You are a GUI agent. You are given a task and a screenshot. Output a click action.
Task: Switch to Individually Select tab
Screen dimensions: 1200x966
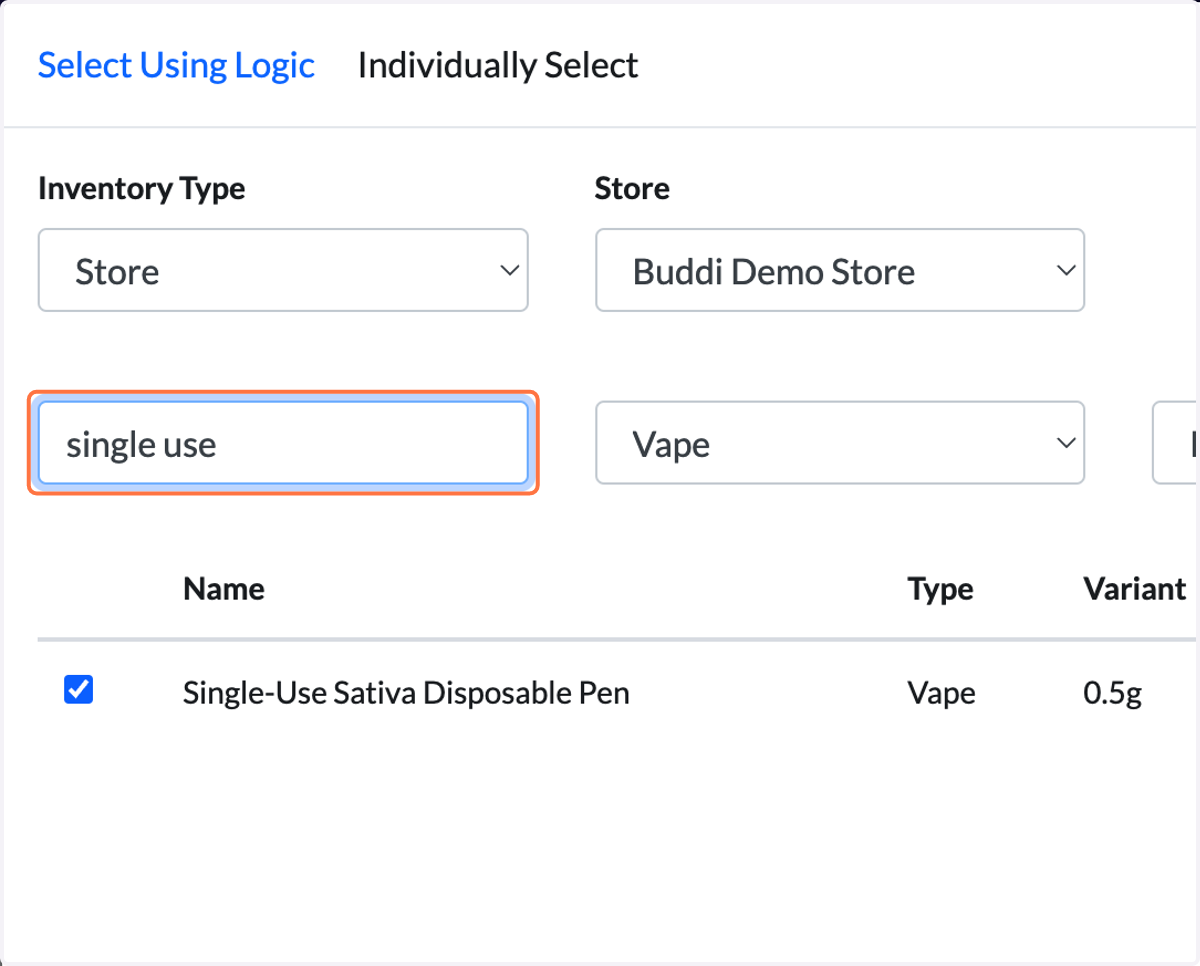(498, 65)
